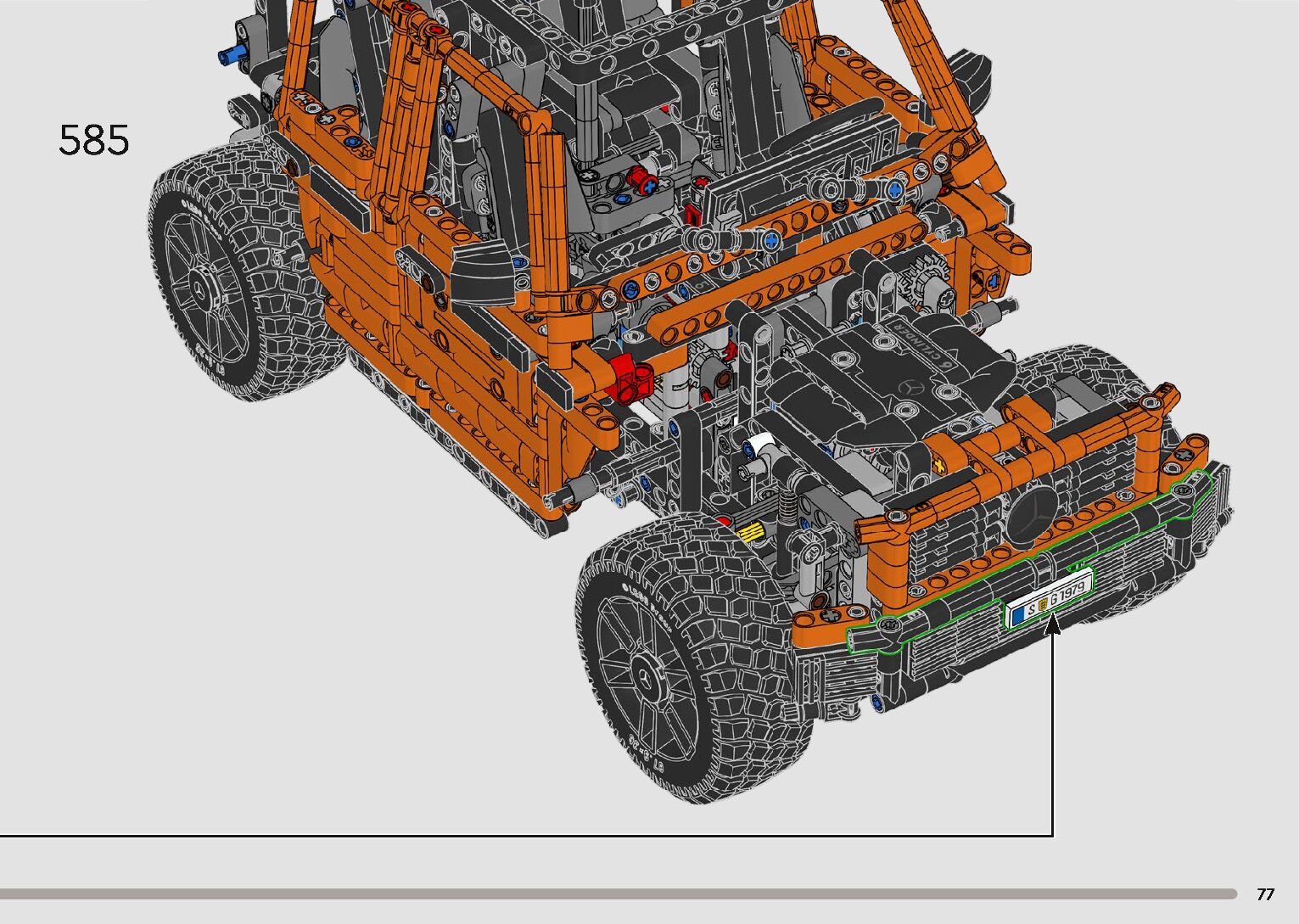This screenshot has width=1299, height=924.
Task: Click the page number 77
Action: click(x=1265, y=894)
